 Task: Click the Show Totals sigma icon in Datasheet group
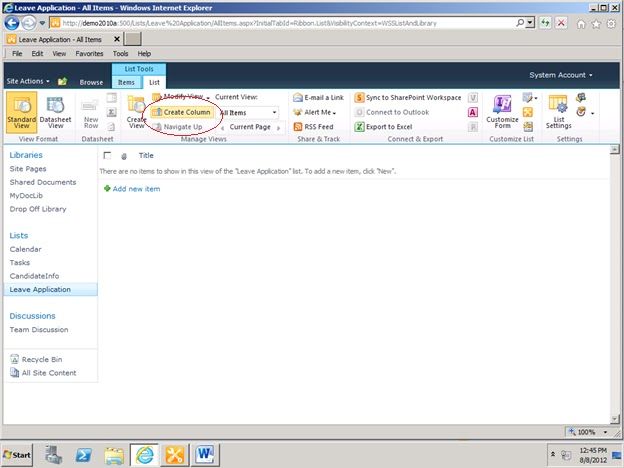(x=112, y=112)
